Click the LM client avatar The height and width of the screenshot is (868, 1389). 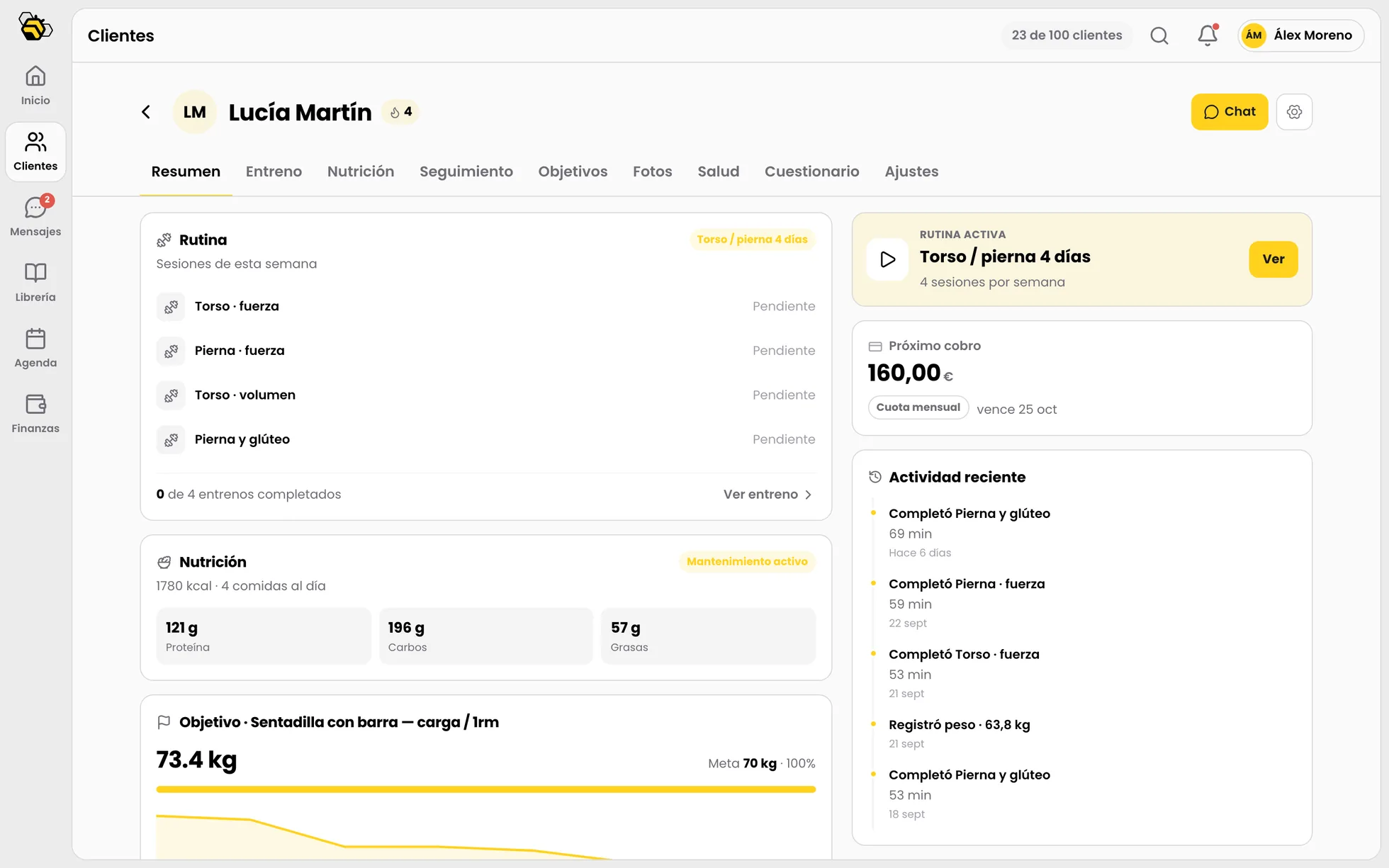[x=194, y=112]
